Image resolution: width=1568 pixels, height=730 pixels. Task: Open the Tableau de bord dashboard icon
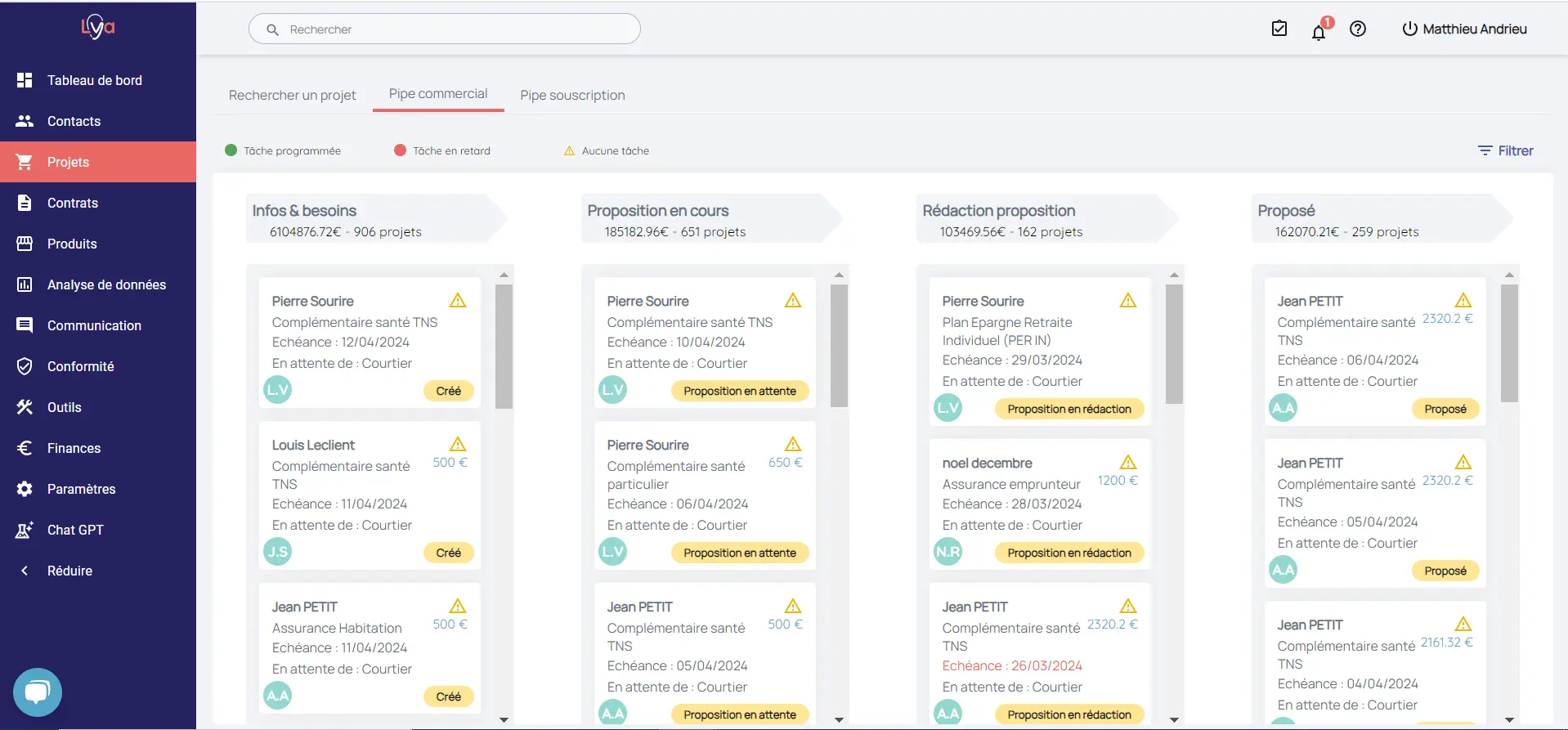[25, 80]
